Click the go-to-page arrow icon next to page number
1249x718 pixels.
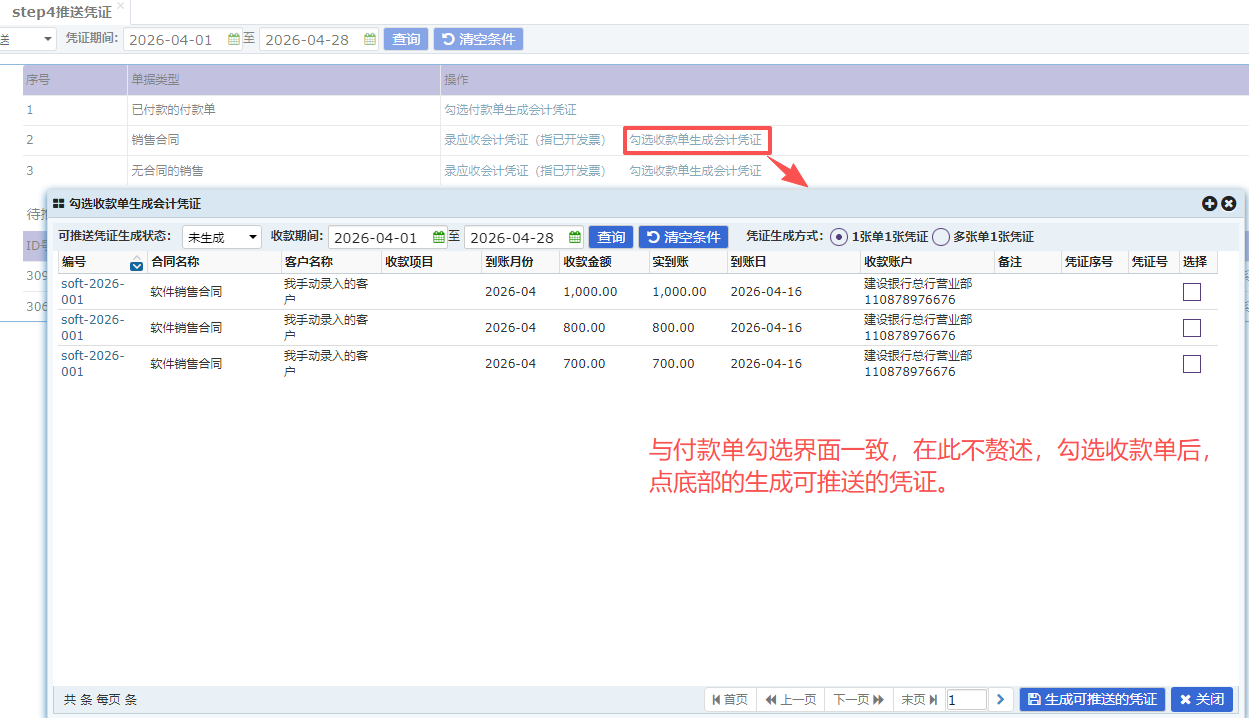point(1001,699)
